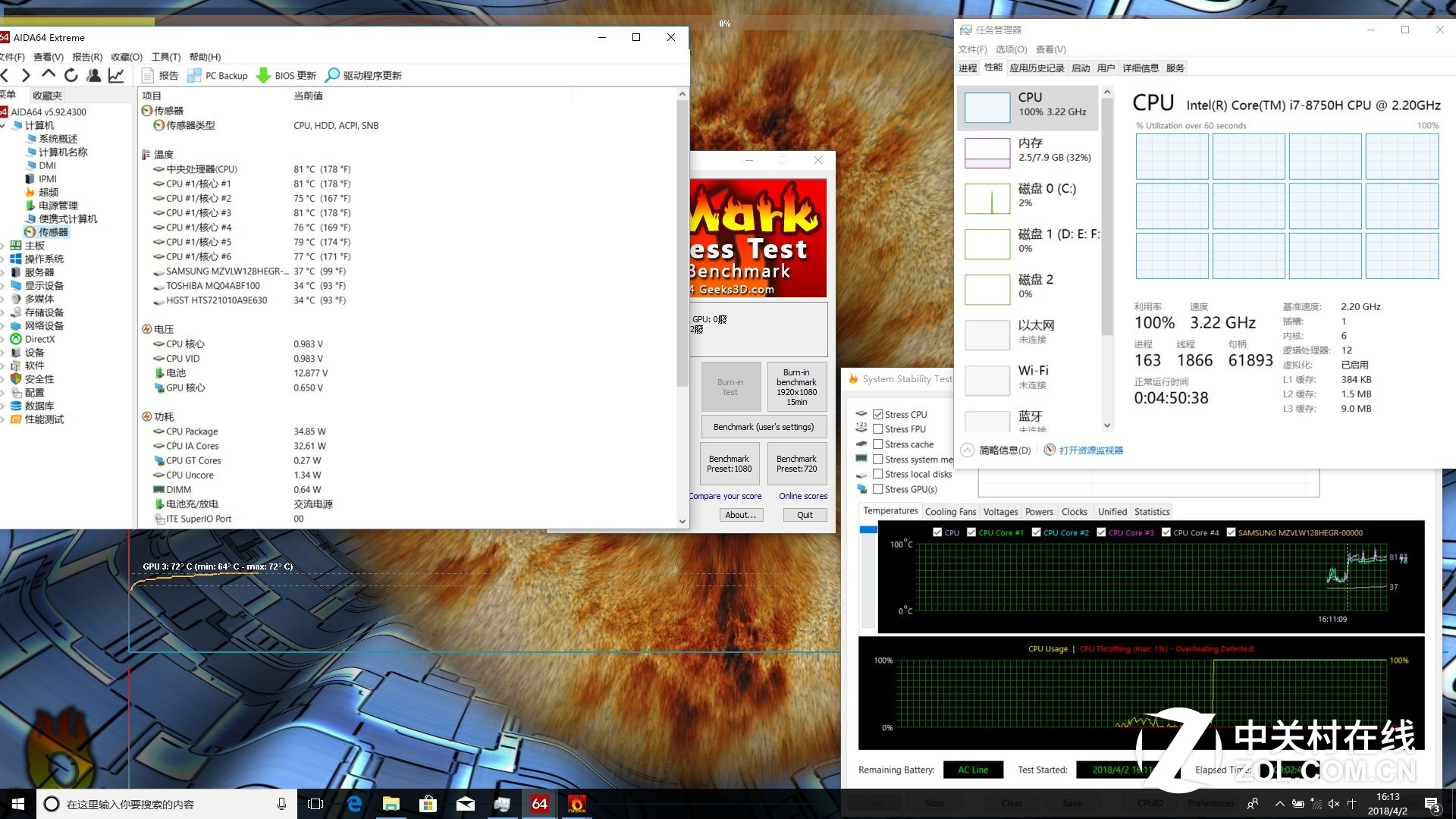Screen dimensions: 1456x819
Task: Click the graph chart toolbar icon
Action: point(116,75)
